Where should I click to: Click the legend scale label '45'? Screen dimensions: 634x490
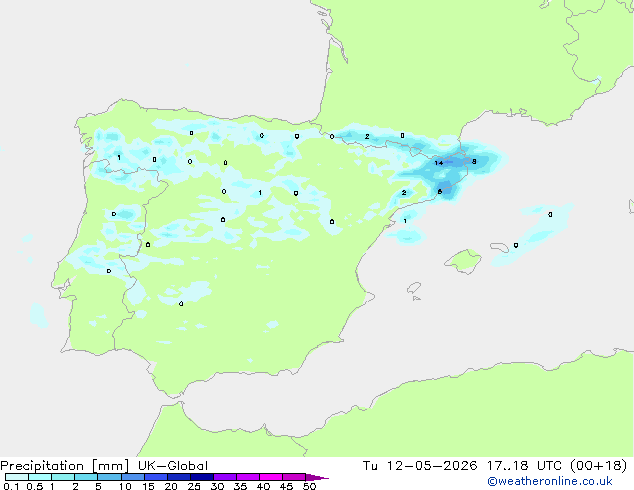286,486
